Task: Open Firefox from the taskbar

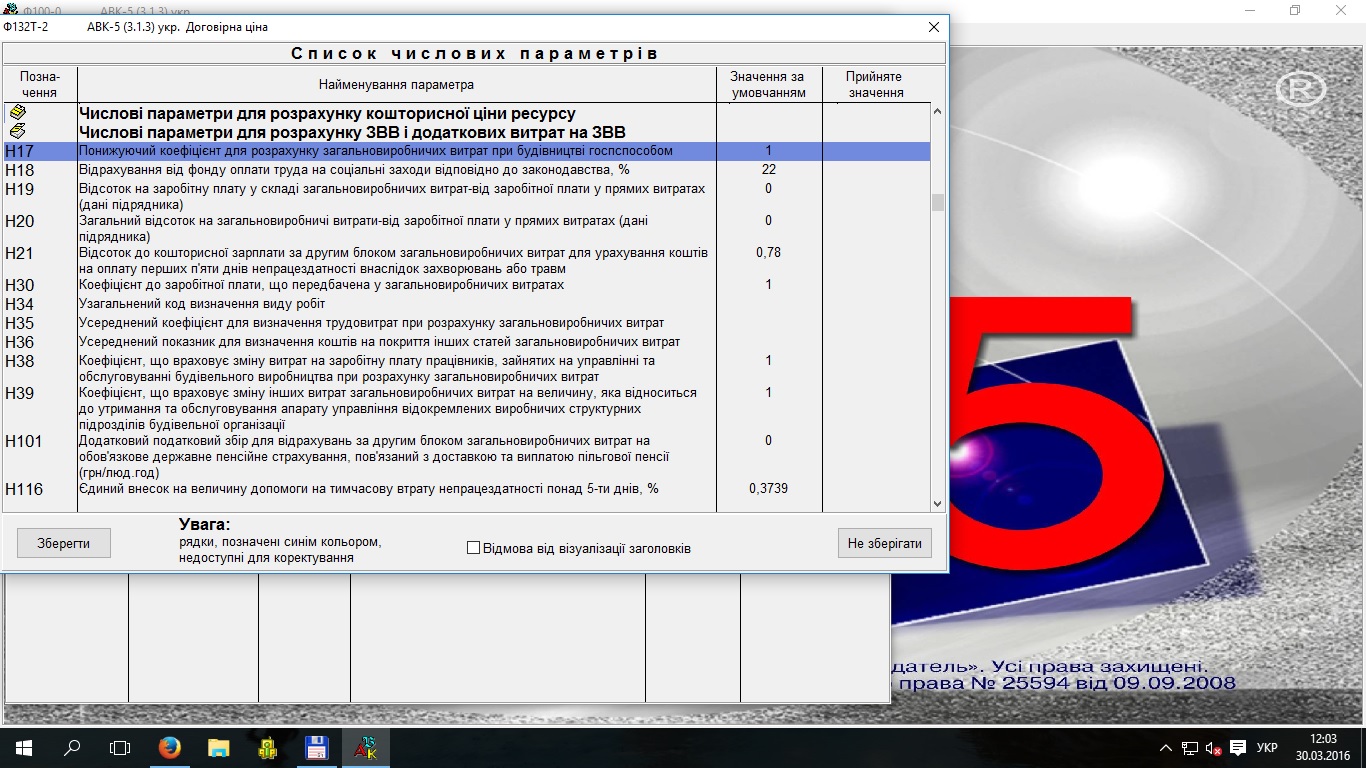Action: tap(170, 747)
